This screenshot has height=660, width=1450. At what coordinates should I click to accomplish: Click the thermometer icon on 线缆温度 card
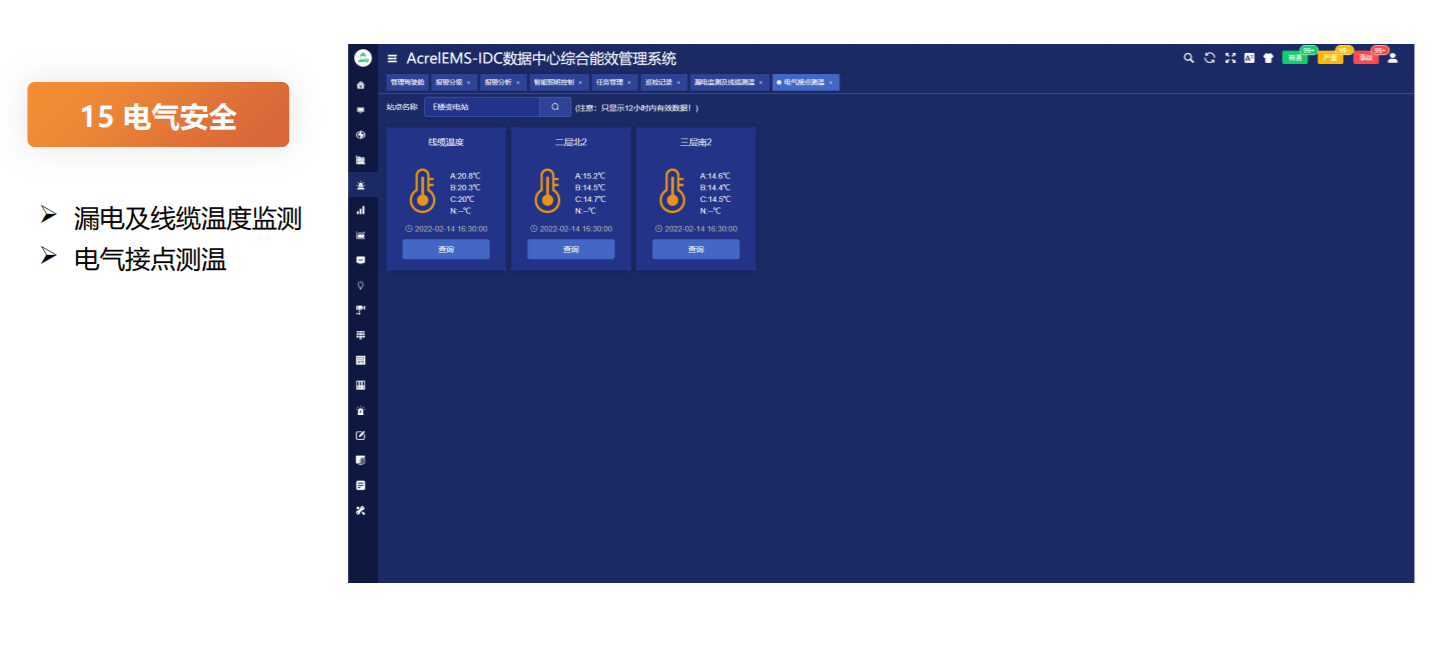[422, 190]
